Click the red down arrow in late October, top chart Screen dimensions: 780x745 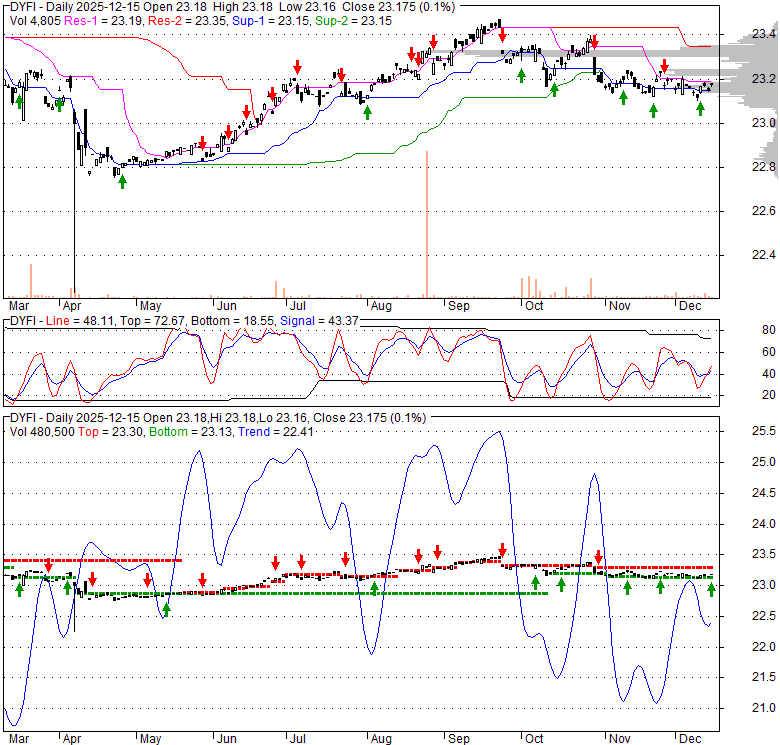(594, 42)
